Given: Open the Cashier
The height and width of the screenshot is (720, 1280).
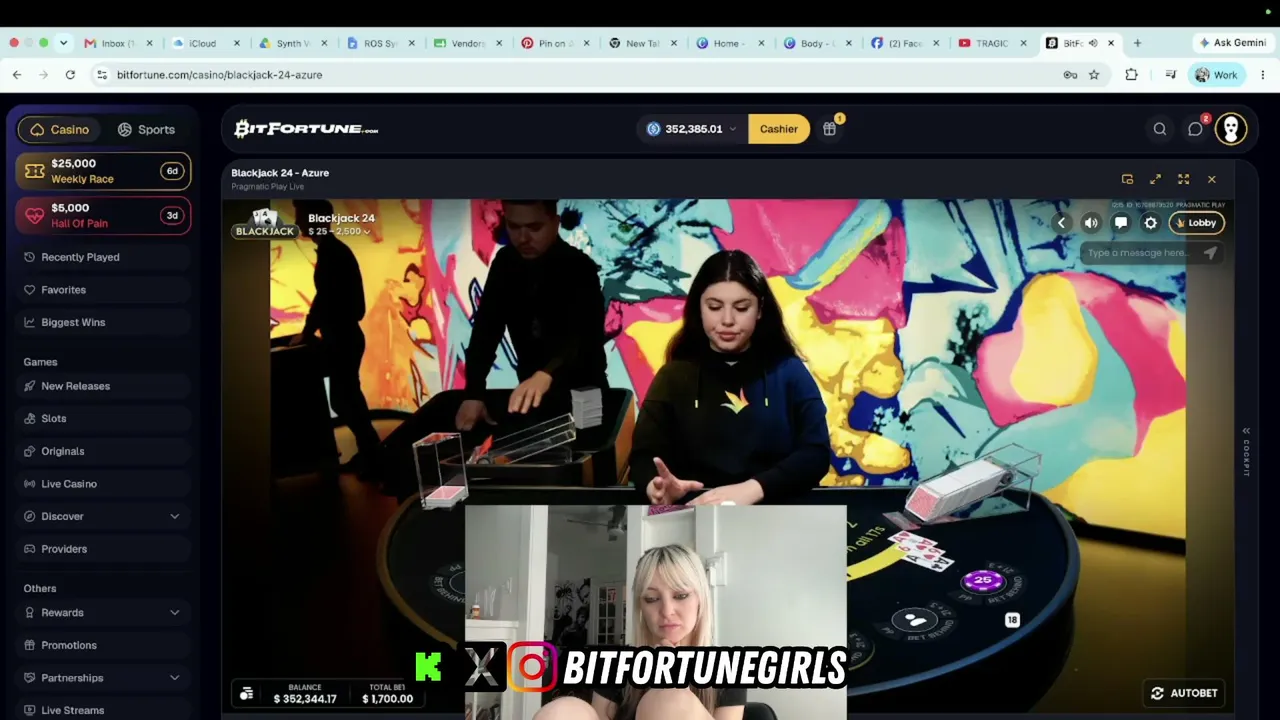Looking at the screenshot, I should point(779,129).
